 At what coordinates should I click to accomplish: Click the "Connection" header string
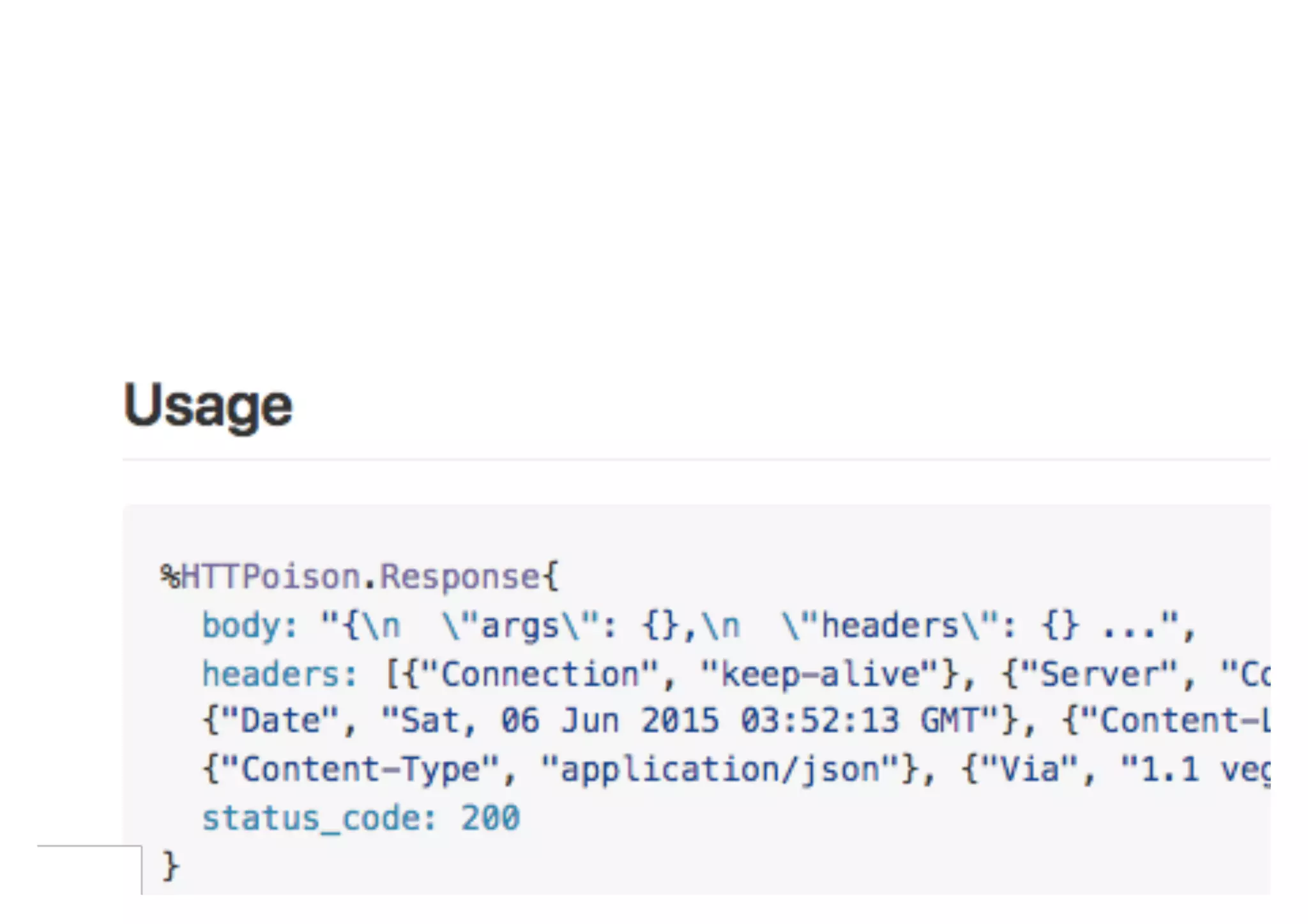(540, 674)
